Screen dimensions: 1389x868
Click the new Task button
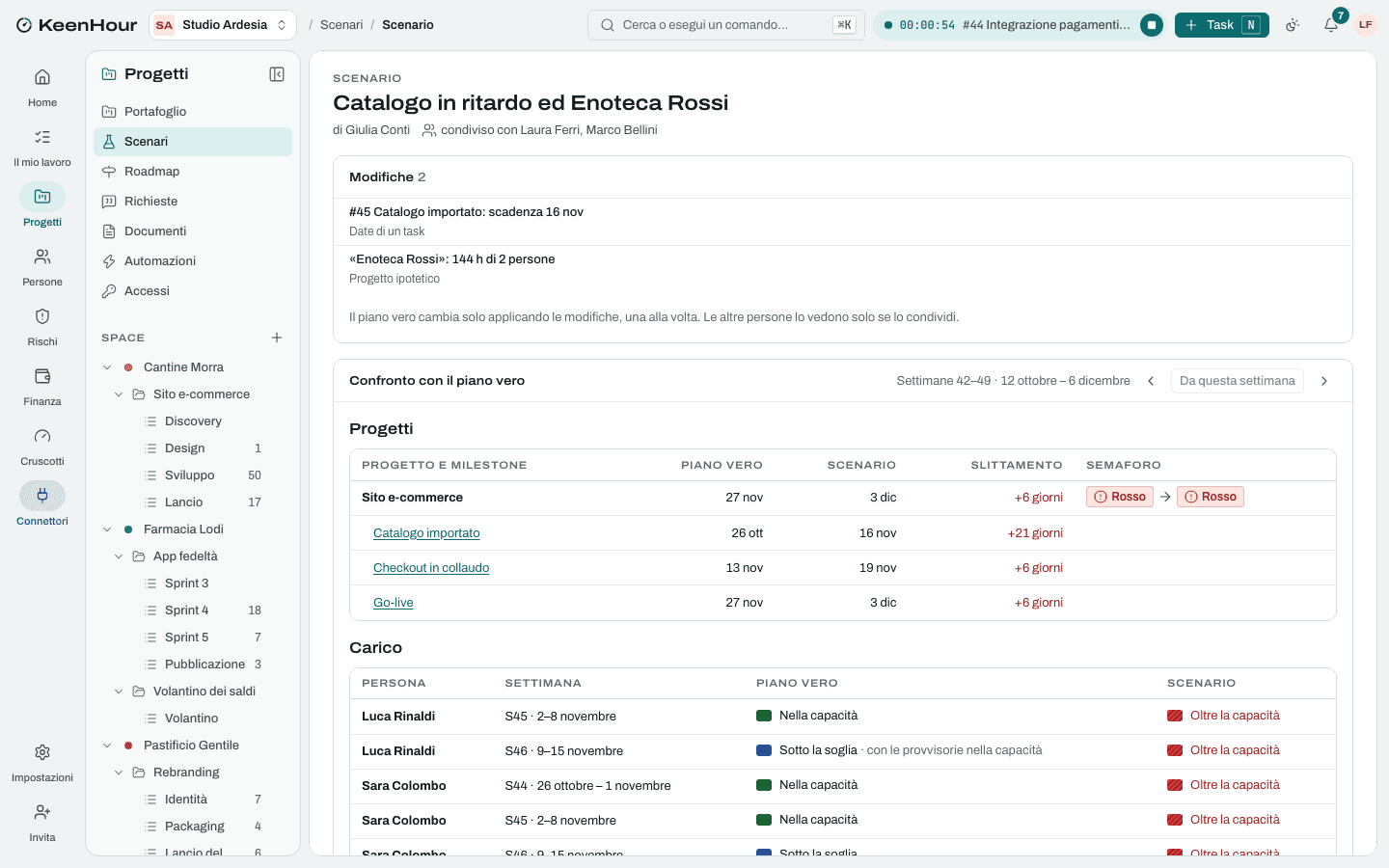1221,25
